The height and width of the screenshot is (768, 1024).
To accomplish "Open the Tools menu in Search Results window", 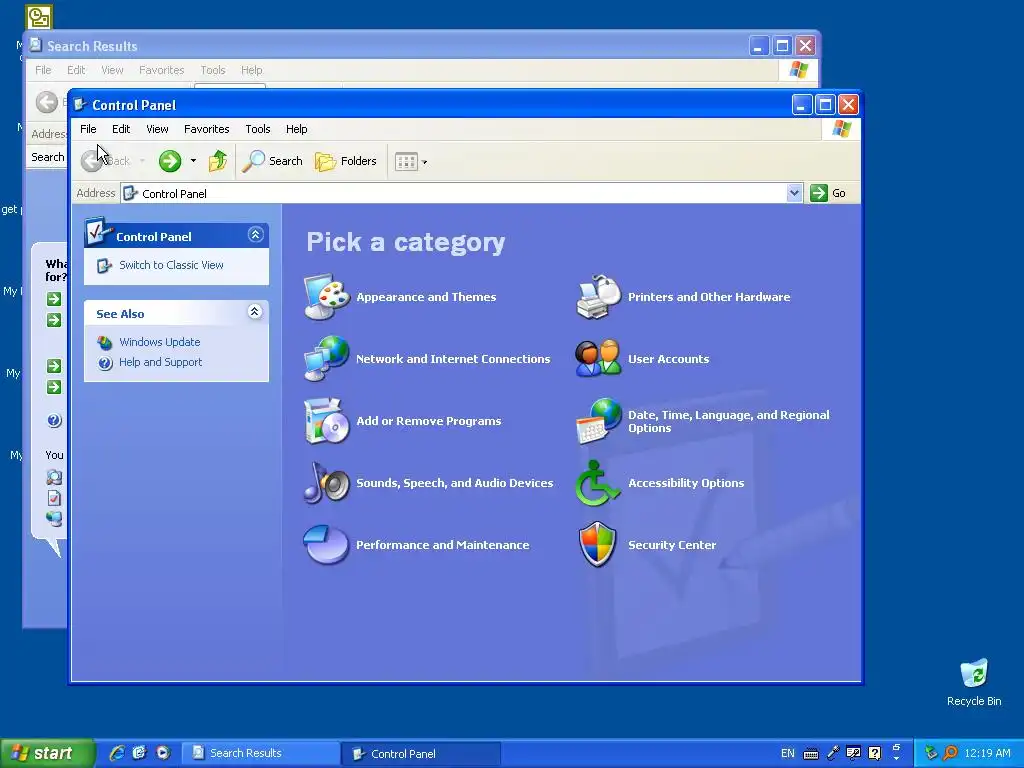I will (x=212, y=70).
